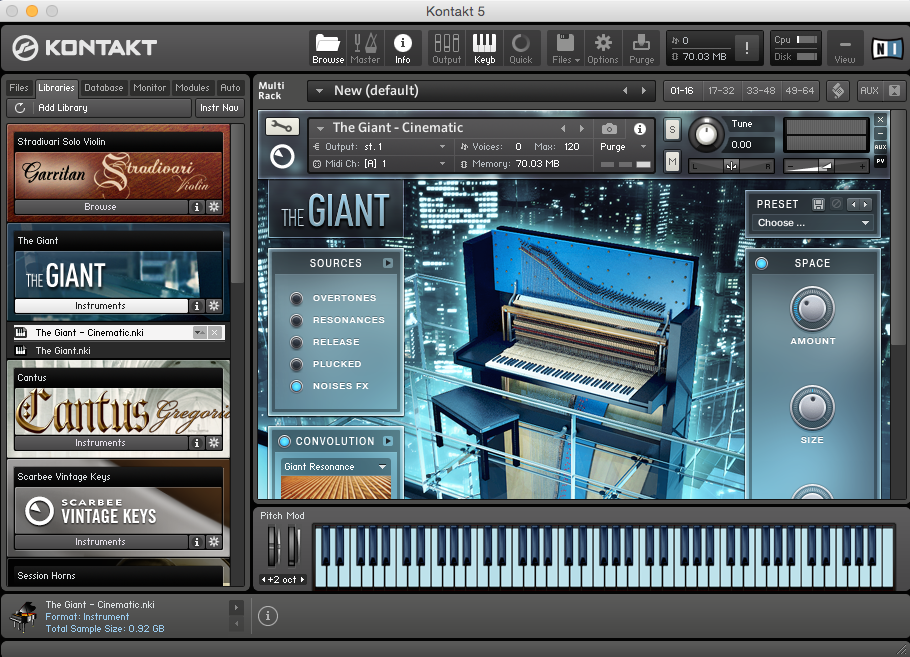Click Instruments button under The Giant
The height and width of the screenshot is (657, 910).
click(100, 306)
